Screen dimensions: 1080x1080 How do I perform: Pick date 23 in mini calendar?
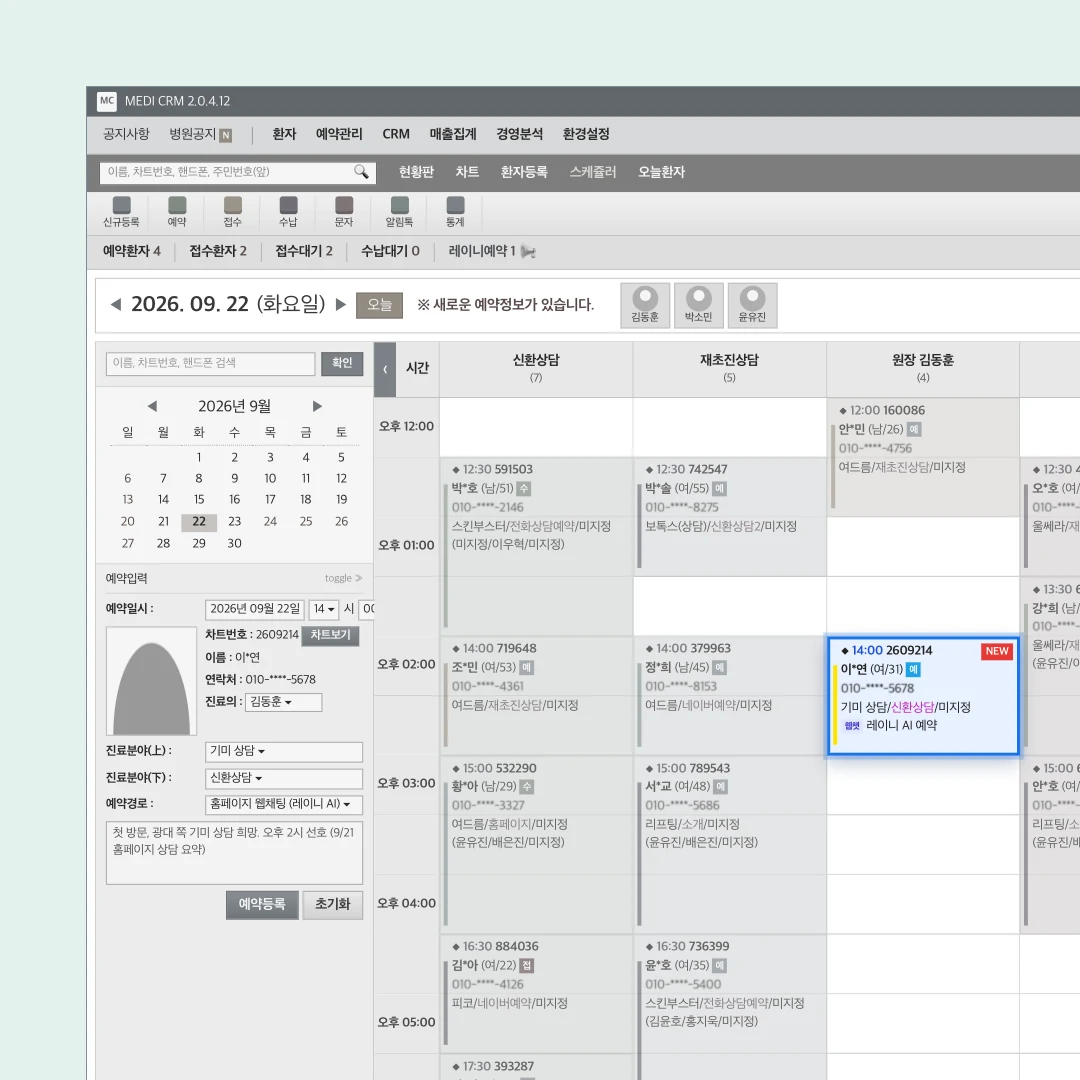point(235,521)
